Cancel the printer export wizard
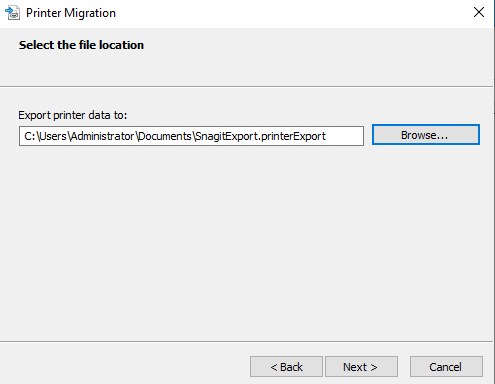The width and height of the screenshot is (495, 384). (x=446, y=367)
